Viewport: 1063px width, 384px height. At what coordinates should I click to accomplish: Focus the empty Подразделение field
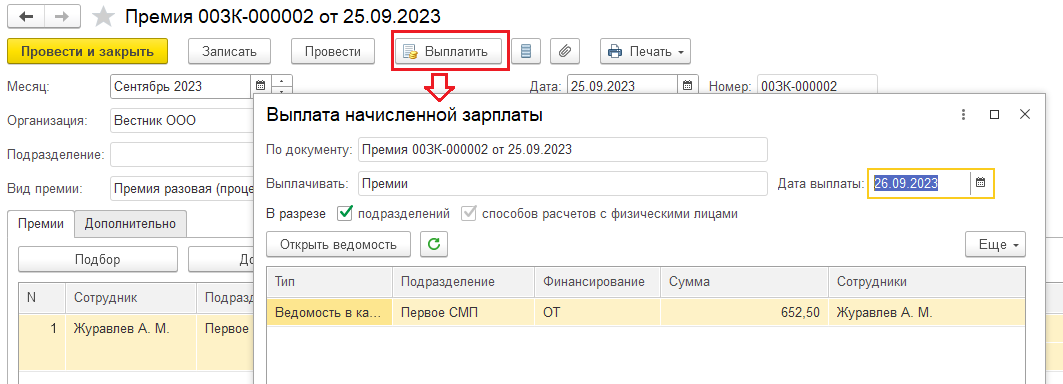[x=182, y=155]
